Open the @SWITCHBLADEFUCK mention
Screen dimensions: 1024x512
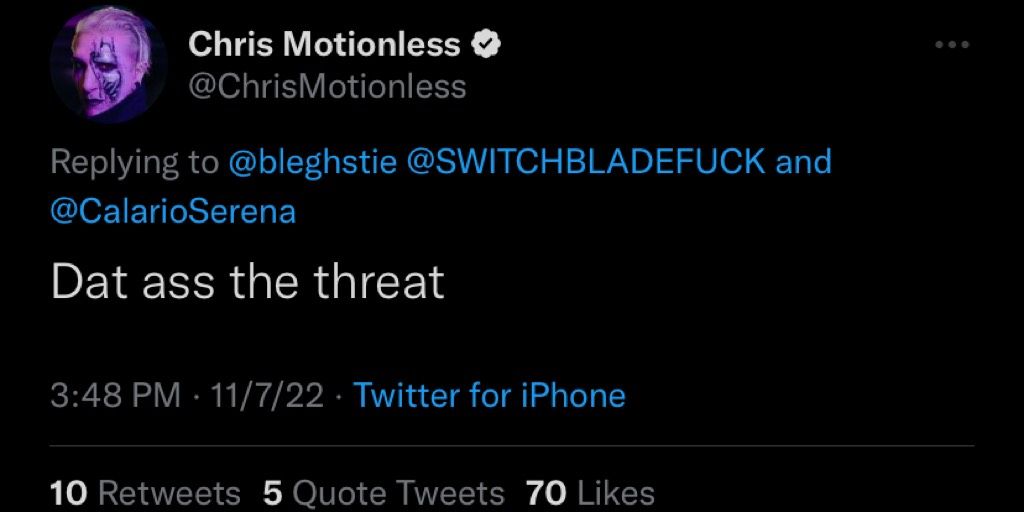point(586,162)
